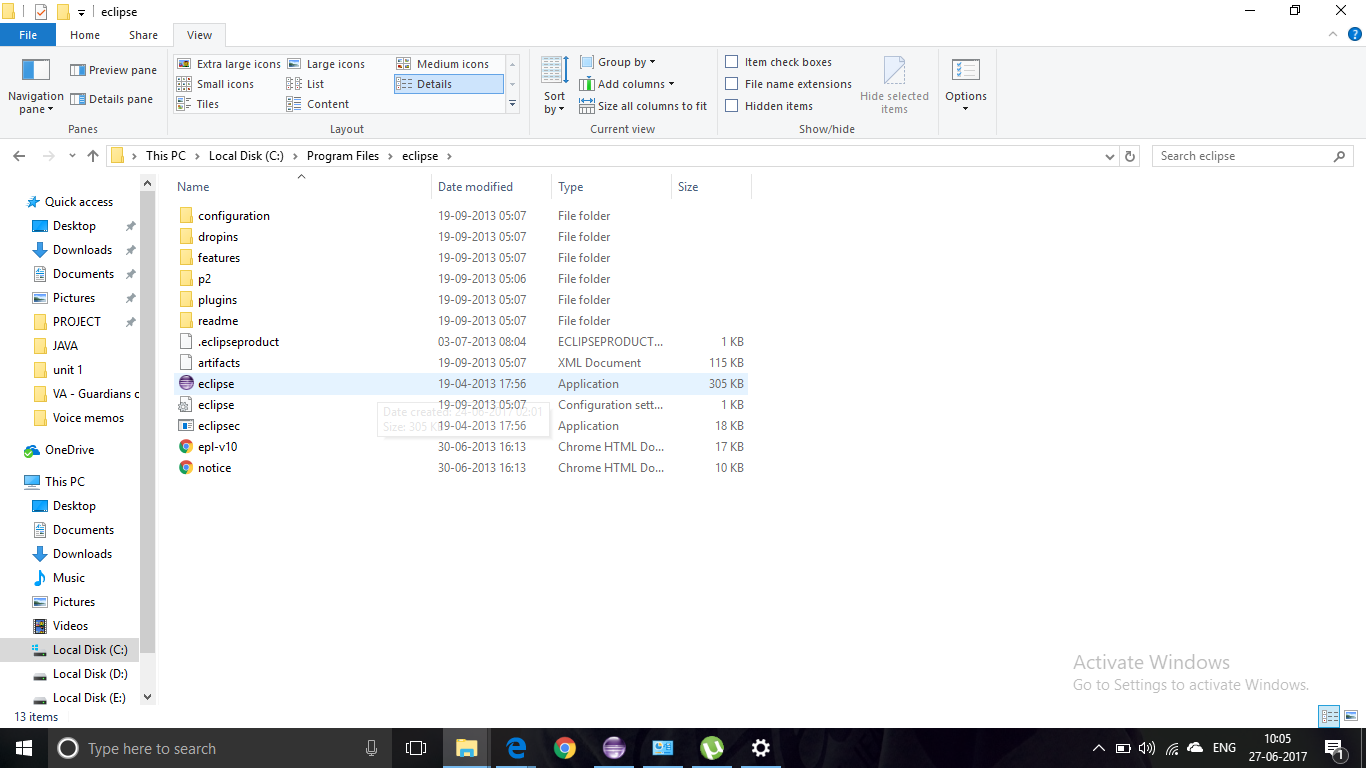Open the File menu
1366x768 pixels.
click(x=28, y=34)
